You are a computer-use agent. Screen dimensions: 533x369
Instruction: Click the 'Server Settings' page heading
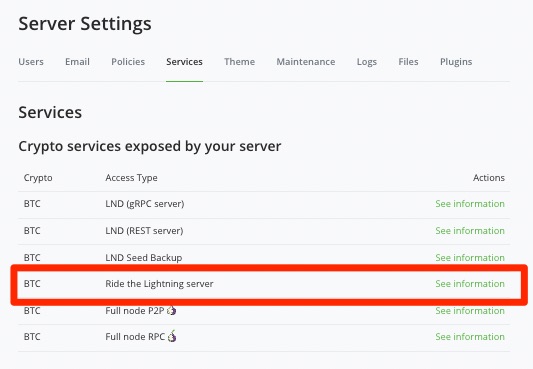[85, 24]
